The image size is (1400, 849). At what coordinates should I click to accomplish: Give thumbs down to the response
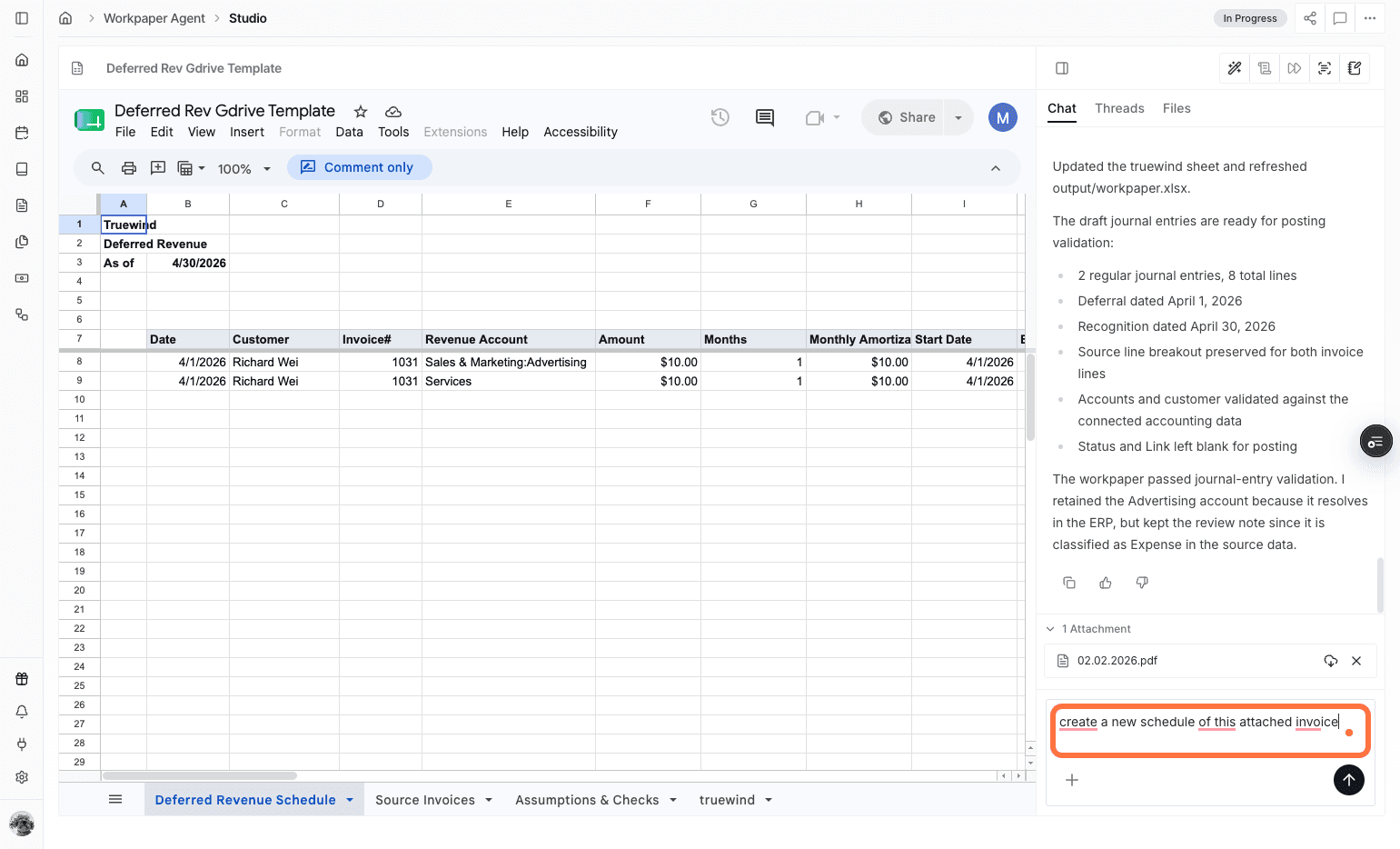point(1142,583)
